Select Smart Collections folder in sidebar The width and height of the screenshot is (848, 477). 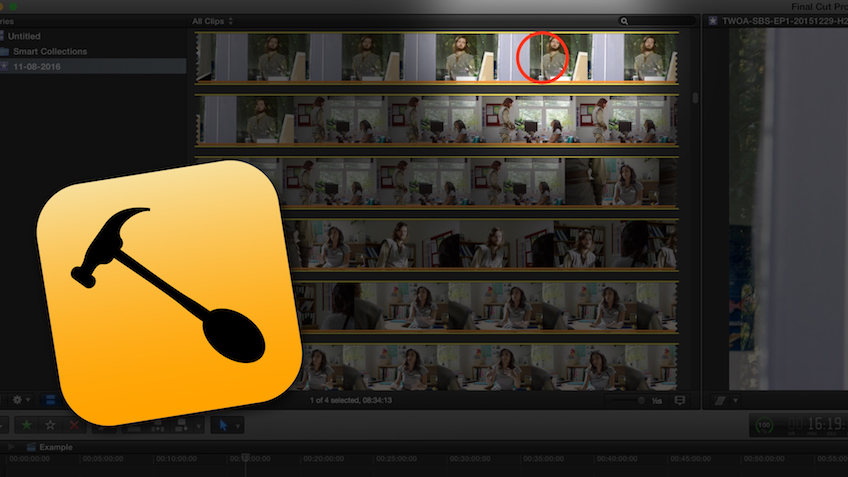48,51
